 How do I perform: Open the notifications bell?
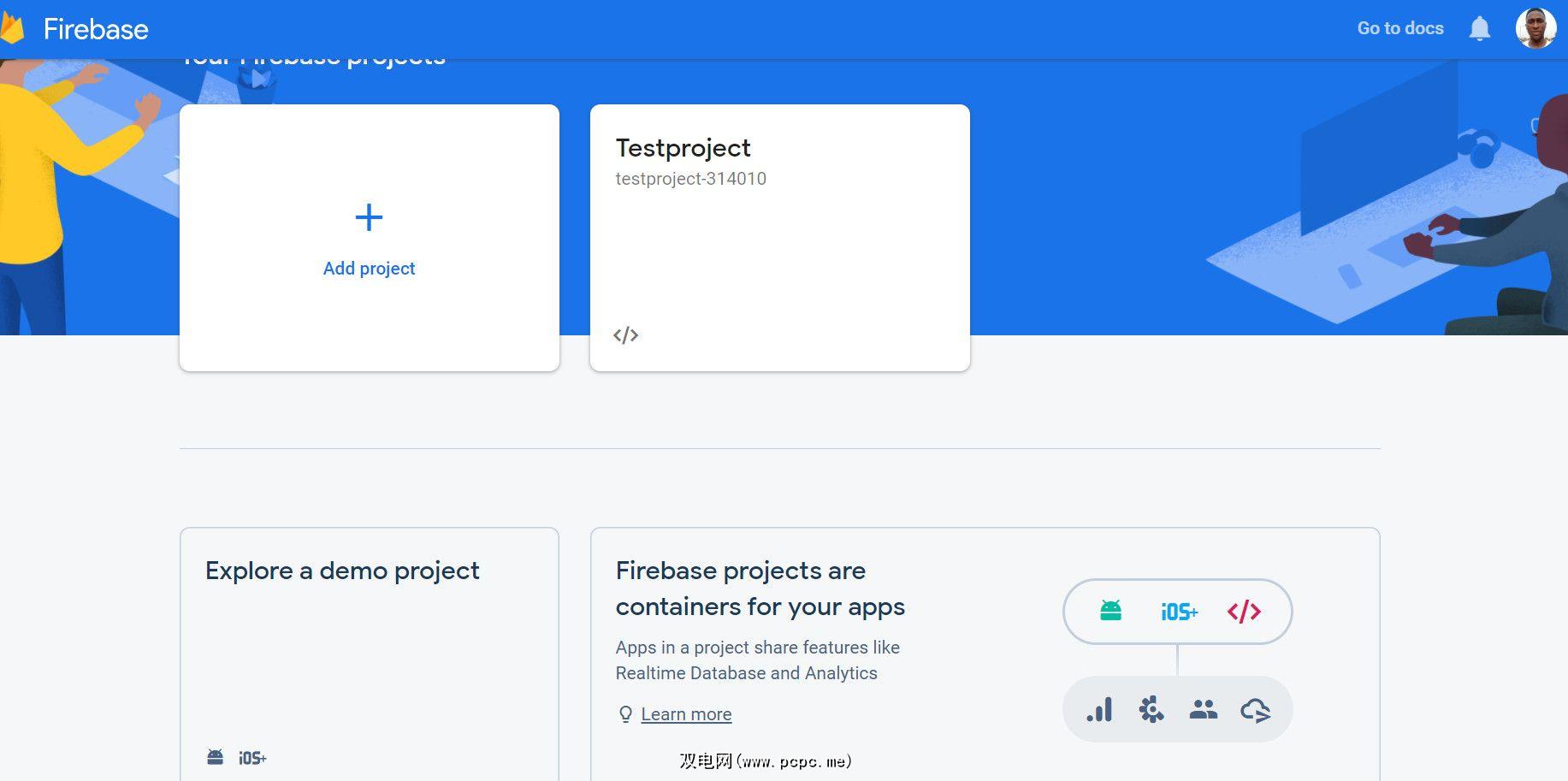pos(1479,29)
